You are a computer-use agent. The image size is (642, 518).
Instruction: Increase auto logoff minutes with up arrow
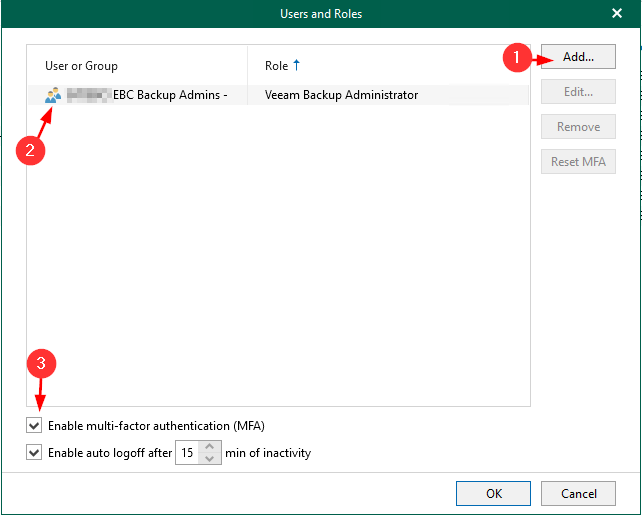tap(210, 447)
